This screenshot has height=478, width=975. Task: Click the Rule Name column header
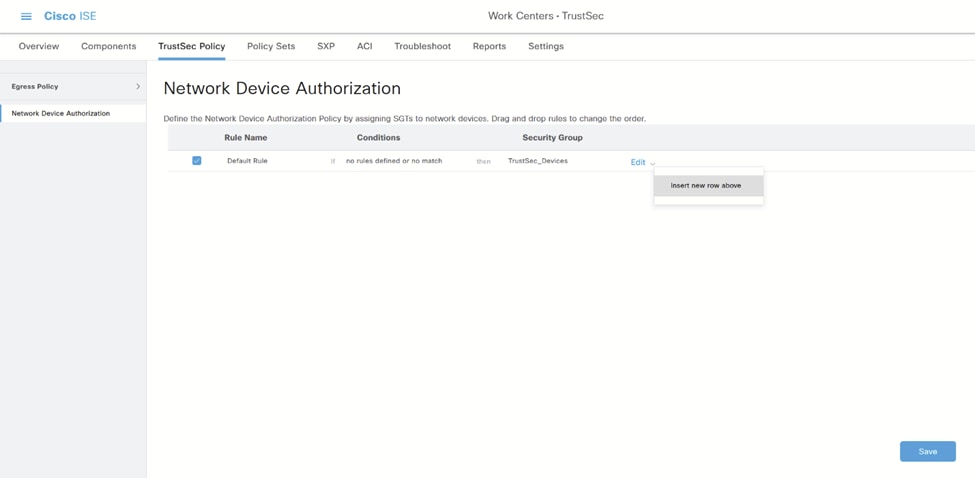point(246,137)
